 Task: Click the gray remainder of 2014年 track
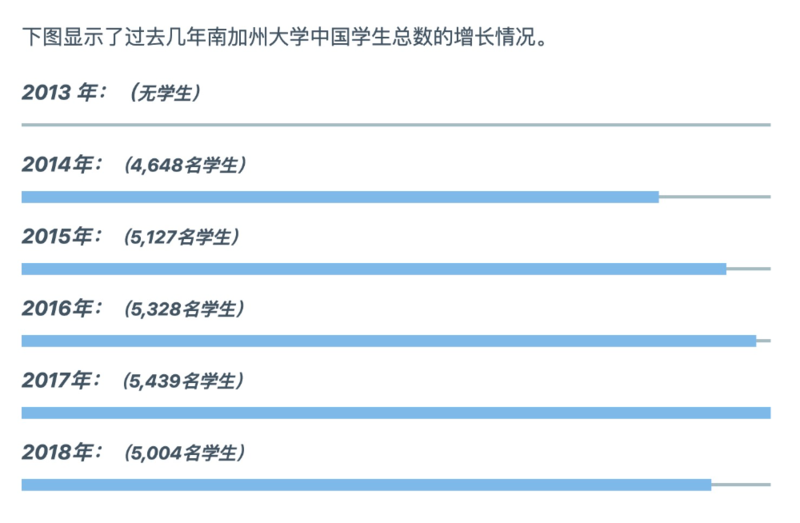[x=715, y=197]
